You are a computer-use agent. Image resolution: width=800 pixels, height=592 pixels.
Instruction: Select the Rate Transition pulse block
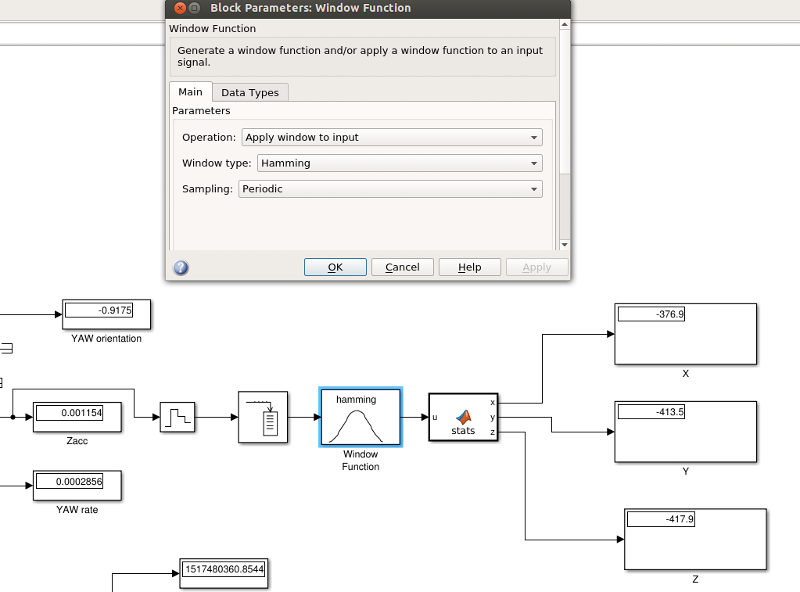click(x=178, y=417)
